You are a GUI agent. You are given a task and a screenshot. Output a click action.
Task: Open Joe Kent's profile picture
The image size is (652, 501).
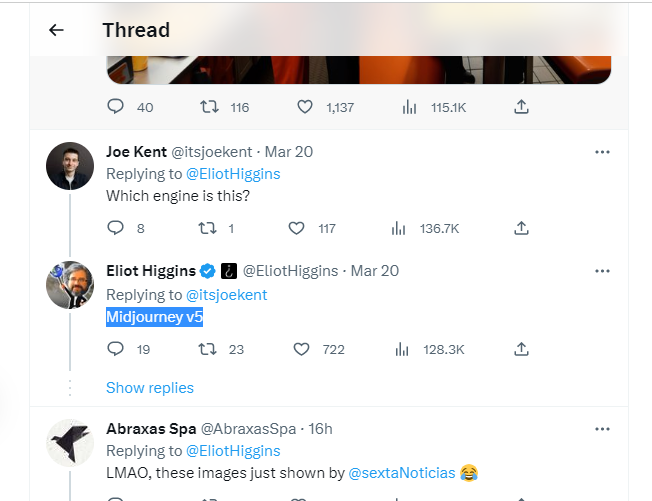[70, 166]
